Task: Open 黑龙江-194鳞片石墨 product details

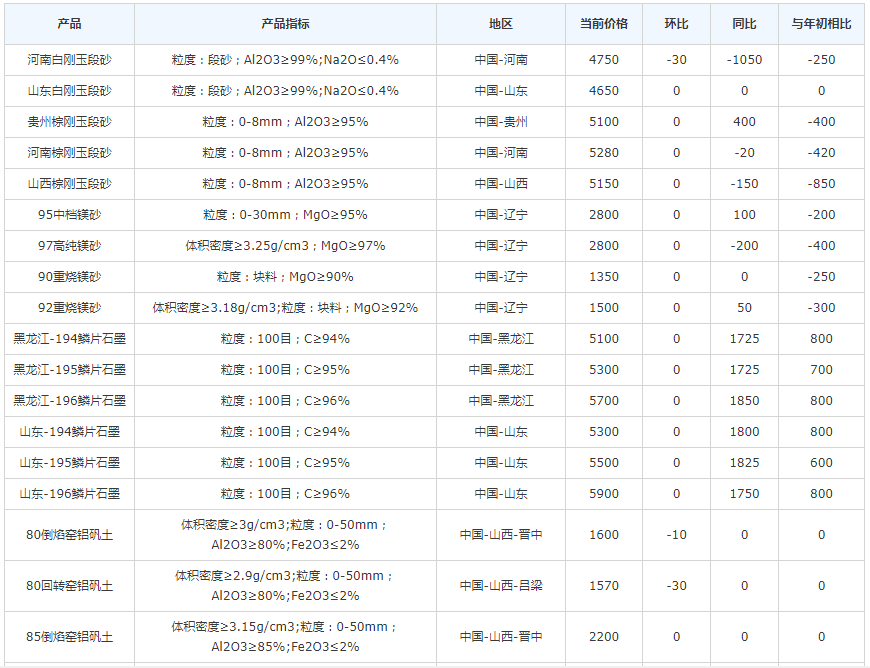Action: (69, 339)
